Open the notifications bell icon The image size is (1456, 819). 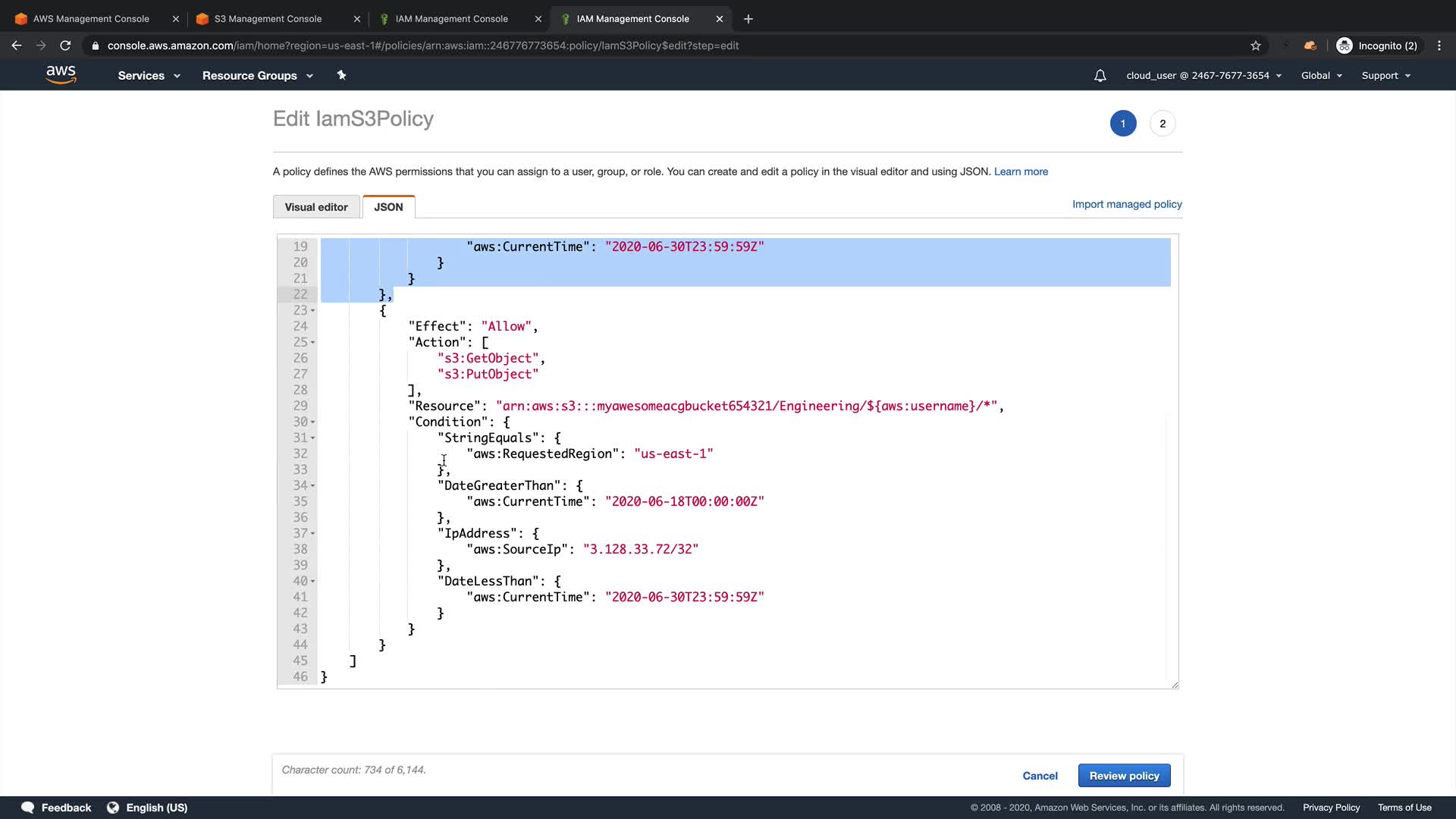(x=1100, y=76)
